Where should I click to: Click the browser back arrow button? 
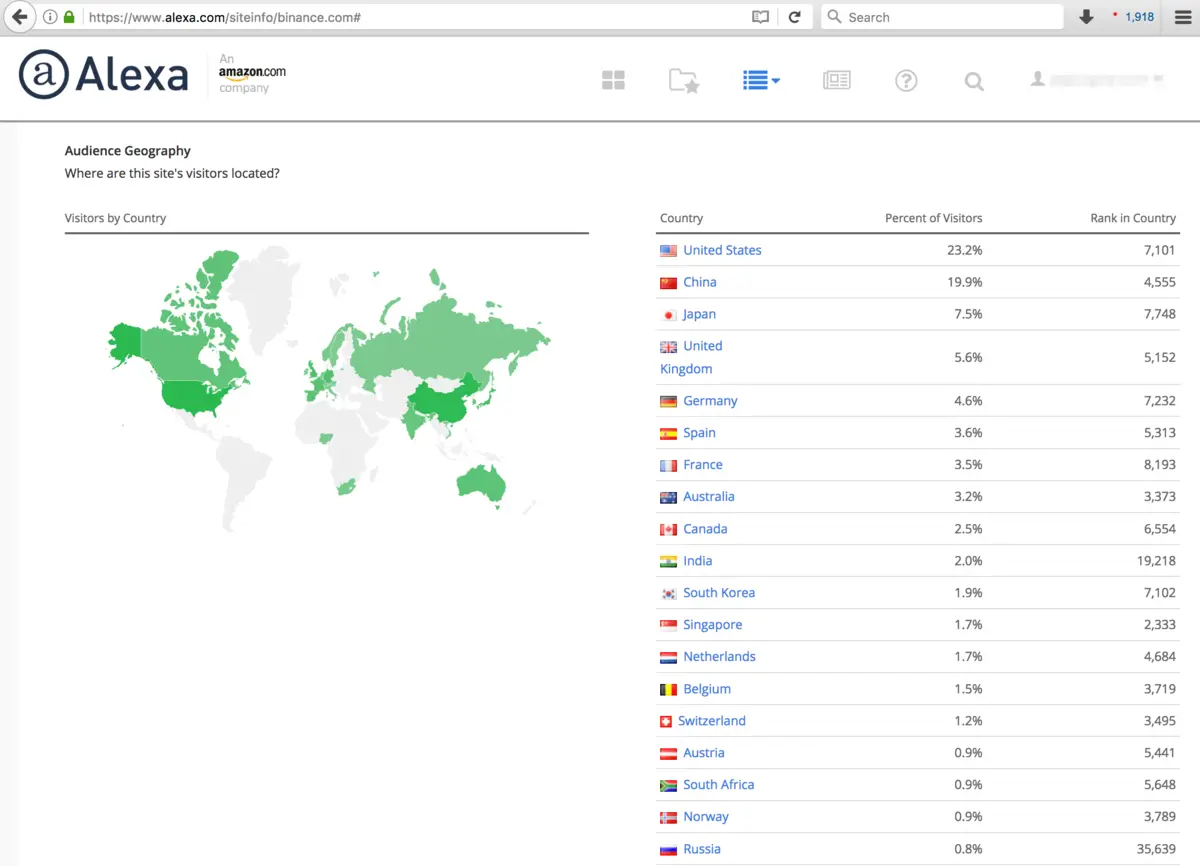point(20,17)
